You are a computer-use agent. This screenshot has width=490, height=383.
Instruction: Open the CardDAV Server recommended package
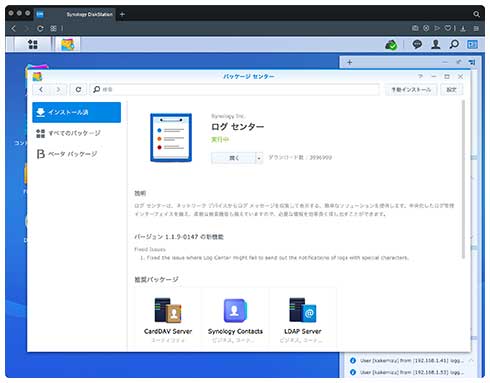tap(168, 318)
